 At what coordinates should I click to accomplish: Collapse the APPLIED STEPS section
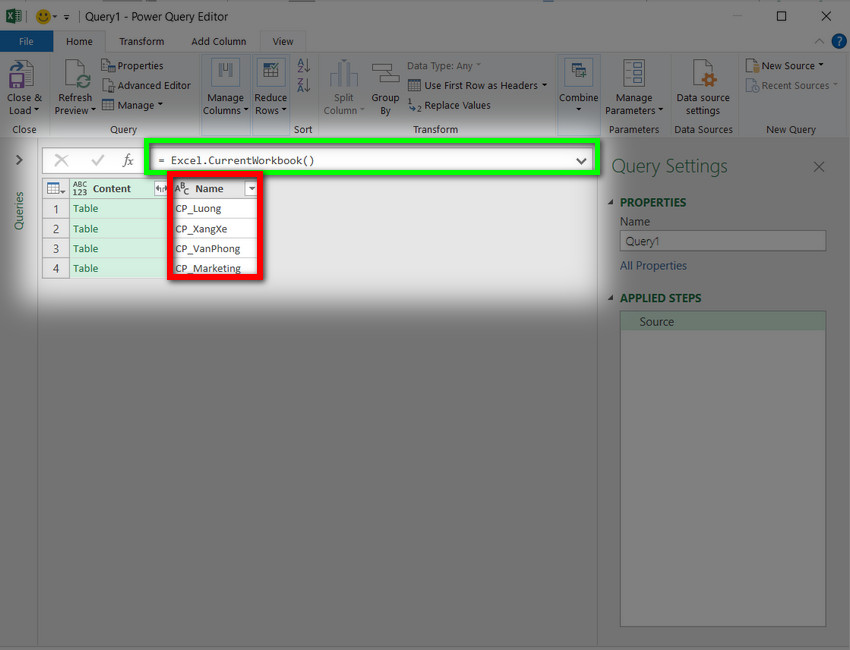pyautogui.click(x=611, y=298)
